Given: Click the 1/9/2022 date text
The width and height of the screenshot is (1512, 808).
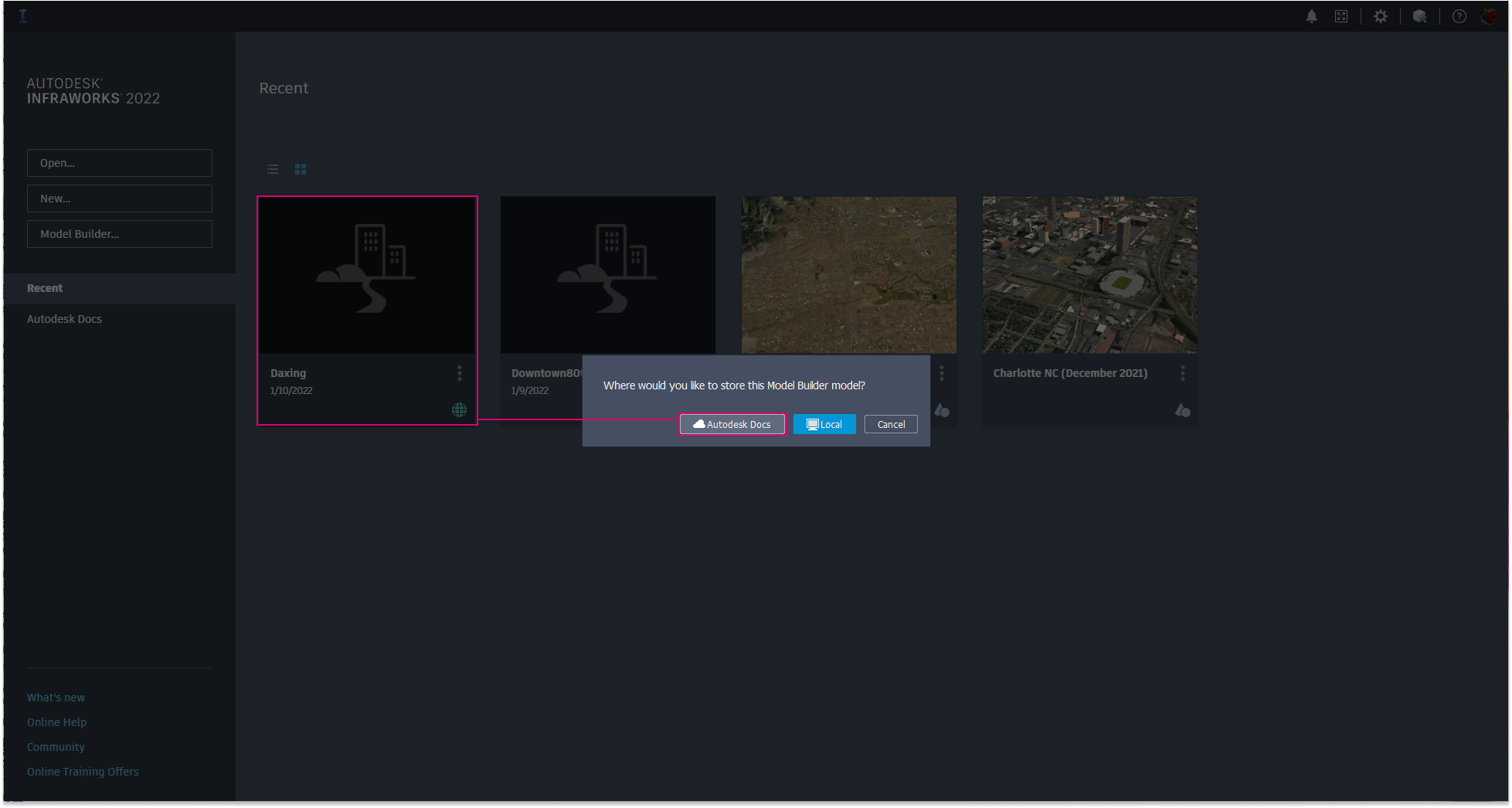Looking at the screenshot, I should (530, 391).
